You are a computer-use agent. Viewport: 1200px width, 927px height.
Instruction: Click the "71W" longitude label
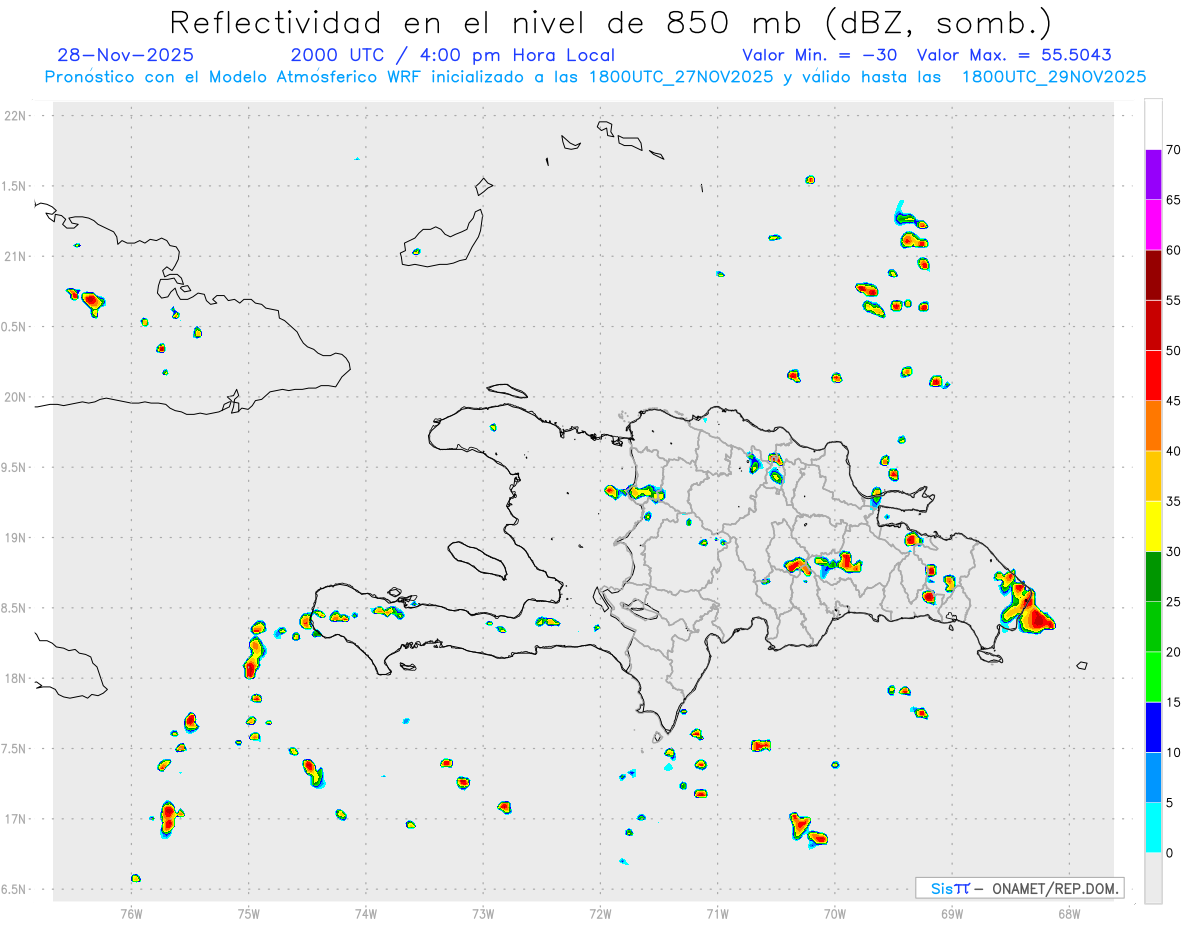click(x=717, y=914)
